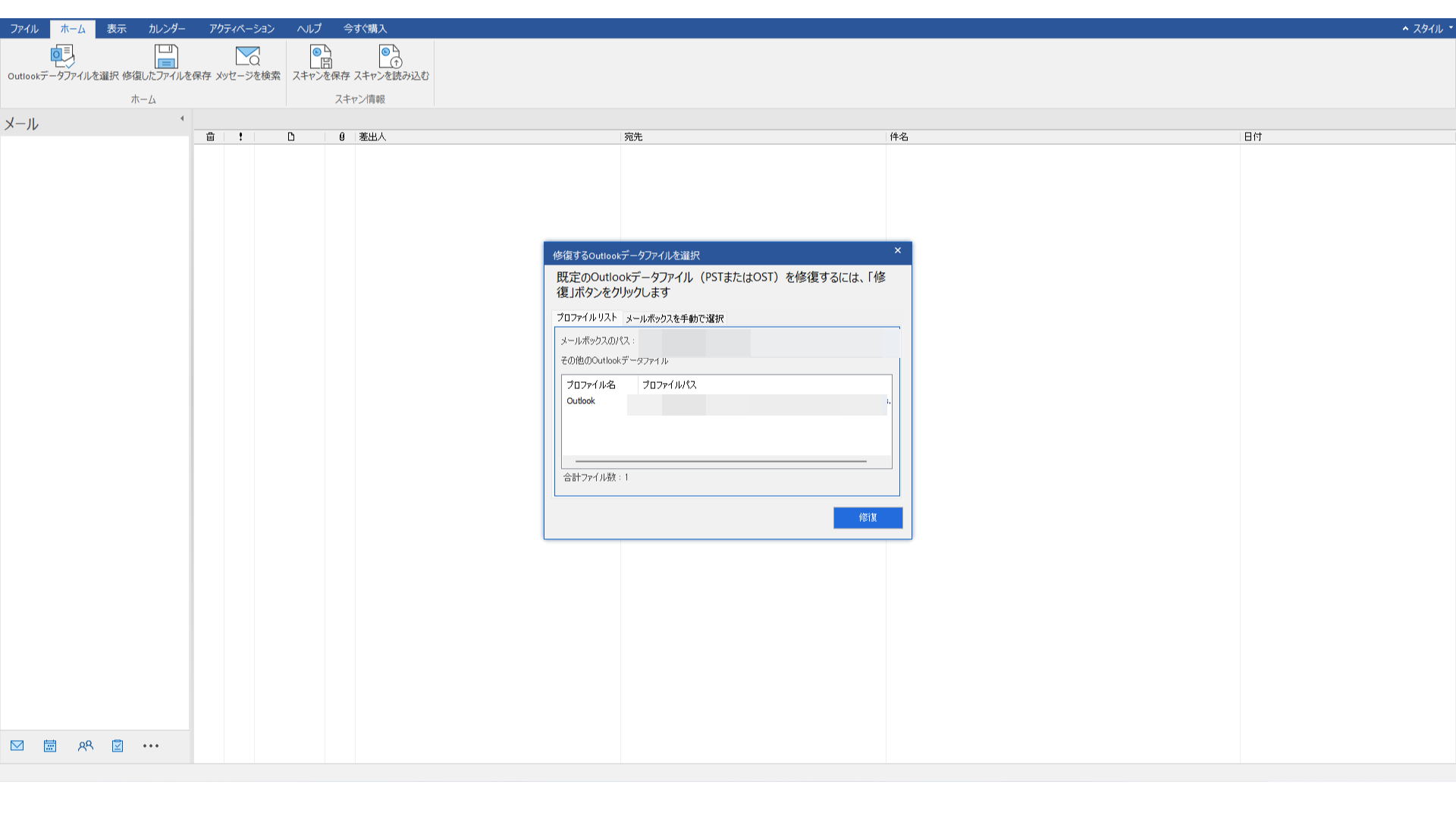Click the save scan icon

point(321,58)
